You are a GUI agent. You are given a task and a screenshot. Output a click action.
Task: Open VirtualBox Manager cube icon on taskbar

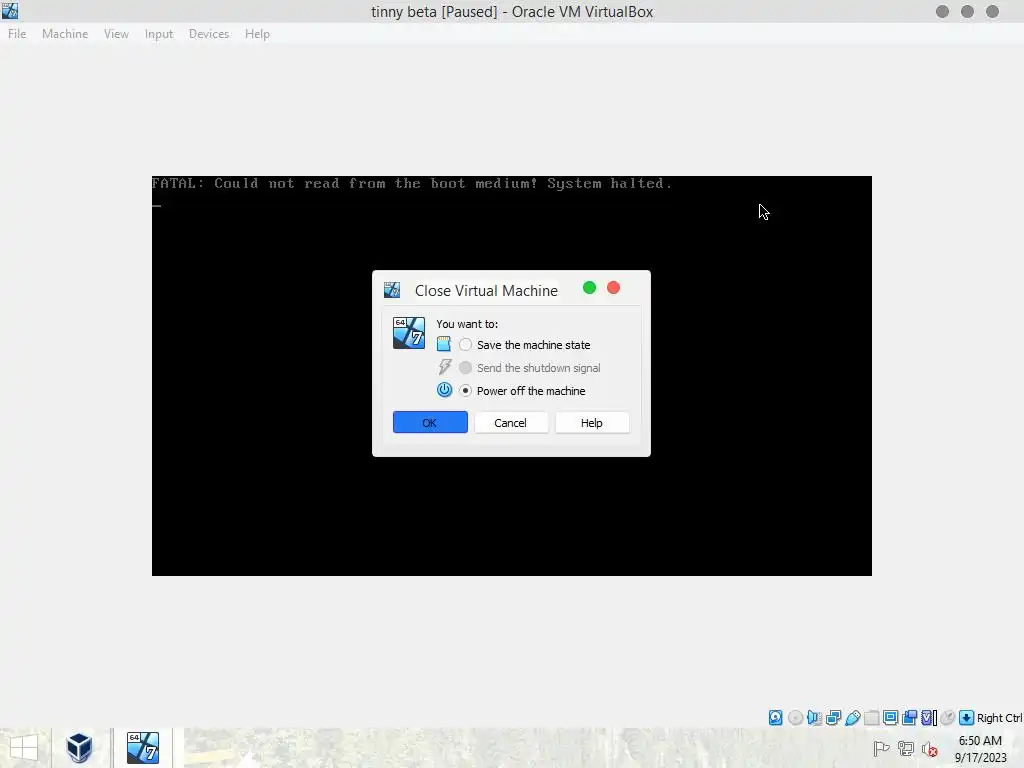(x=79, y=748)
